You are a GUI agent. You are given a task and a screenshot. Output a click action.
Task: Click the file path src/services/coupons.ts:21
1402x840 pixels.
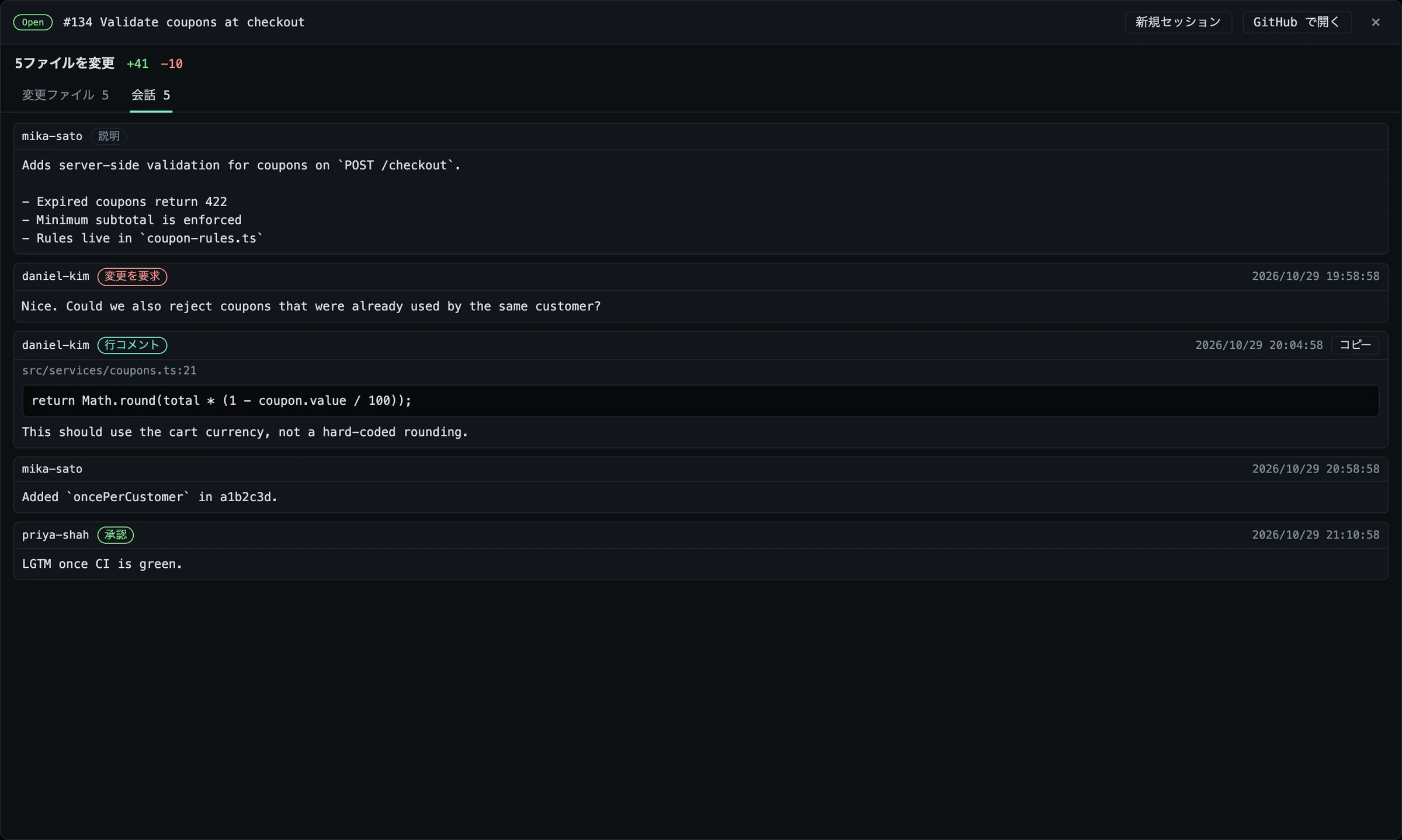[109, 370]
